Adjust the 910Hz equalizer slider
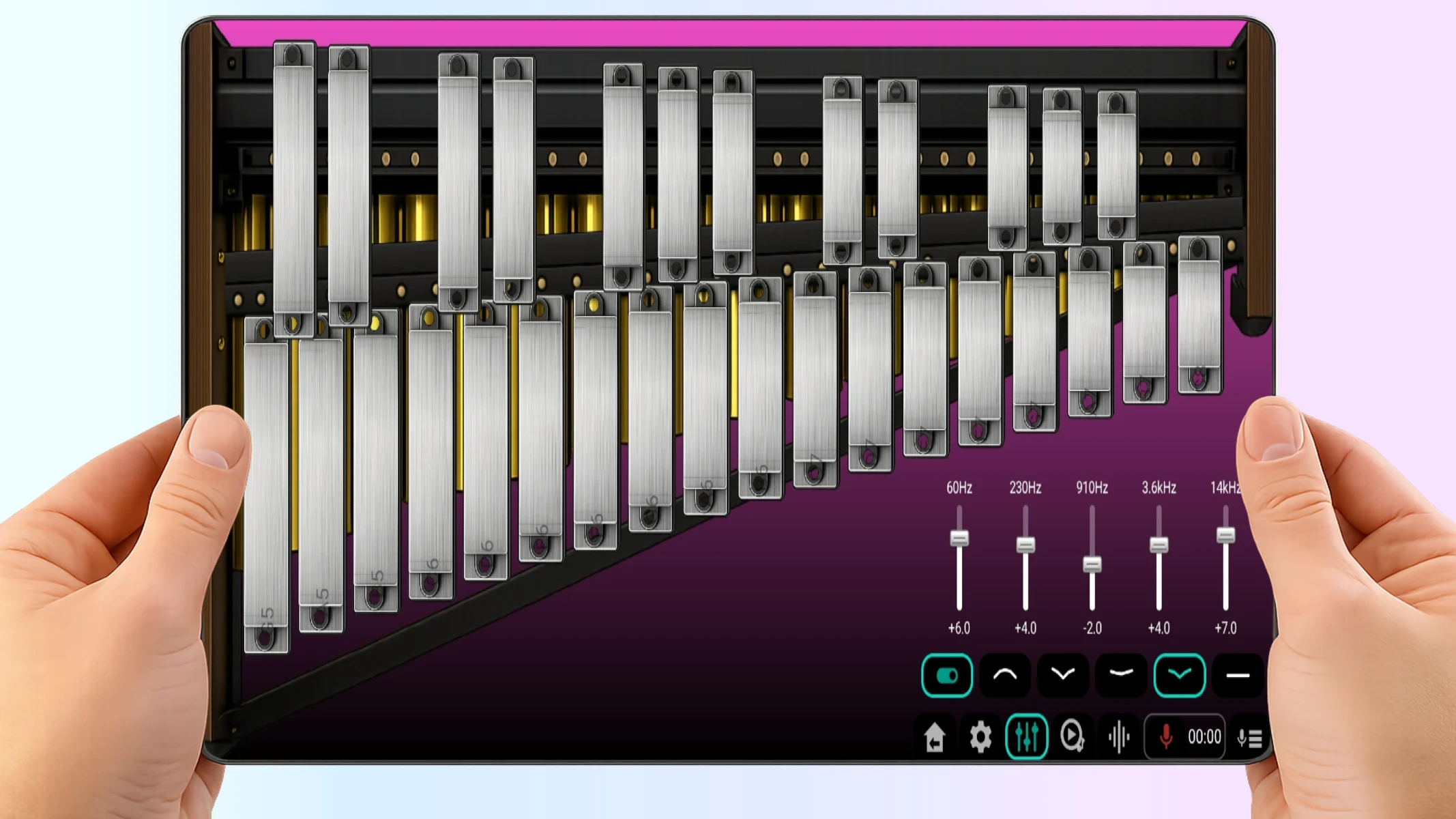 [1092, 564]
